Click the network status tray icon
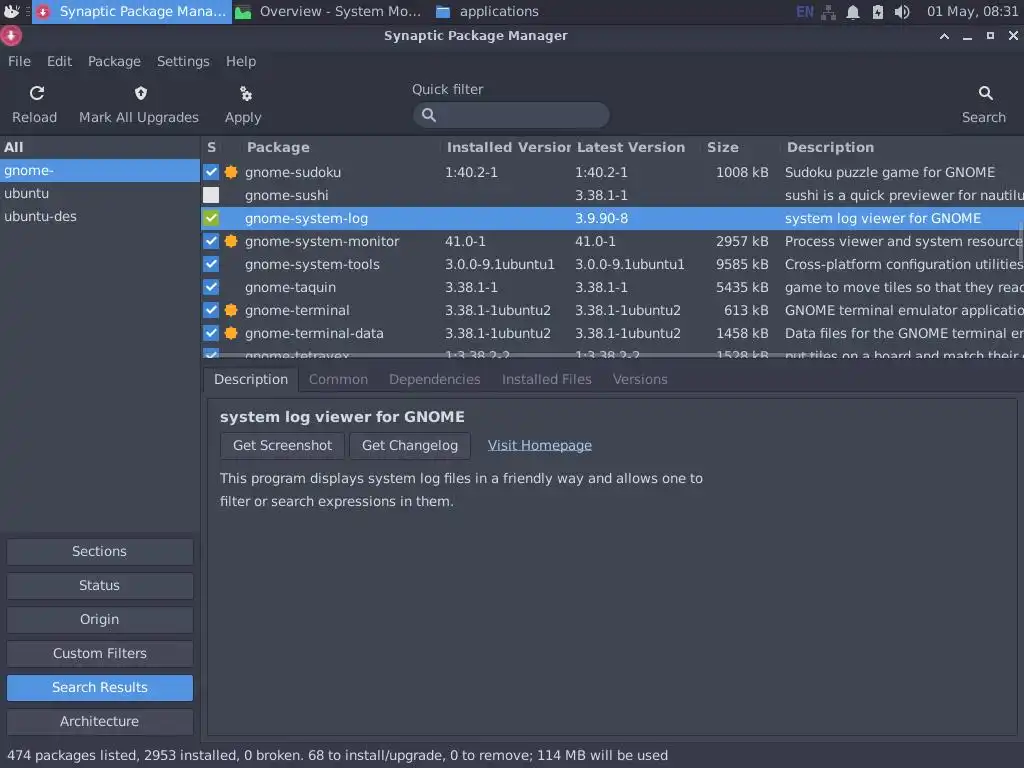This screenshot has height=768, width=1024. pyautogui.click(x=828, y=12)
